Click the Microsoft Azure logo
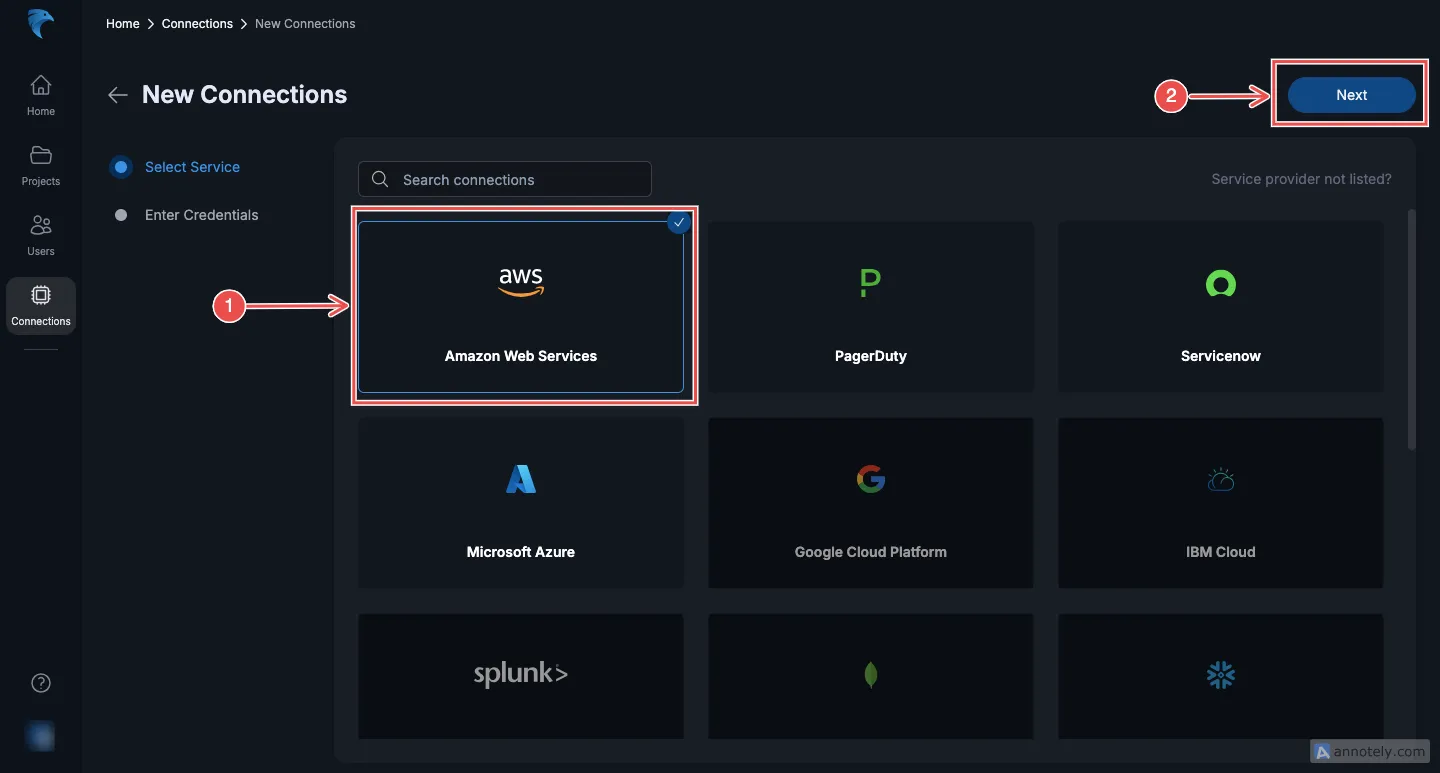The height and width of the screenshot is (773, 1440). click(521, 479)
